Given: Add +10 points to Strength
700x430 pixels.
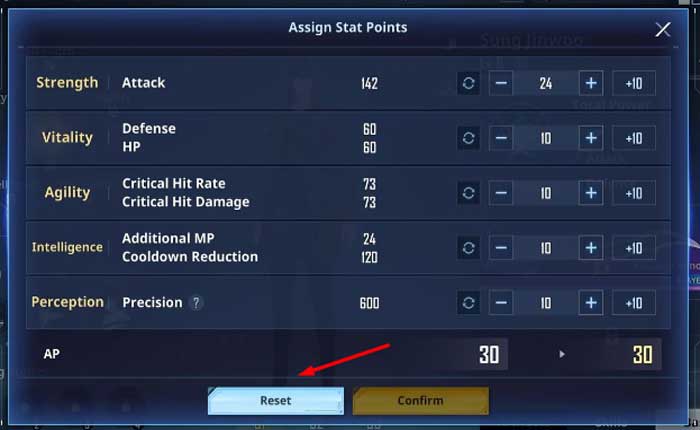Looking at the screenshot, I should click(x=634, y=83).
